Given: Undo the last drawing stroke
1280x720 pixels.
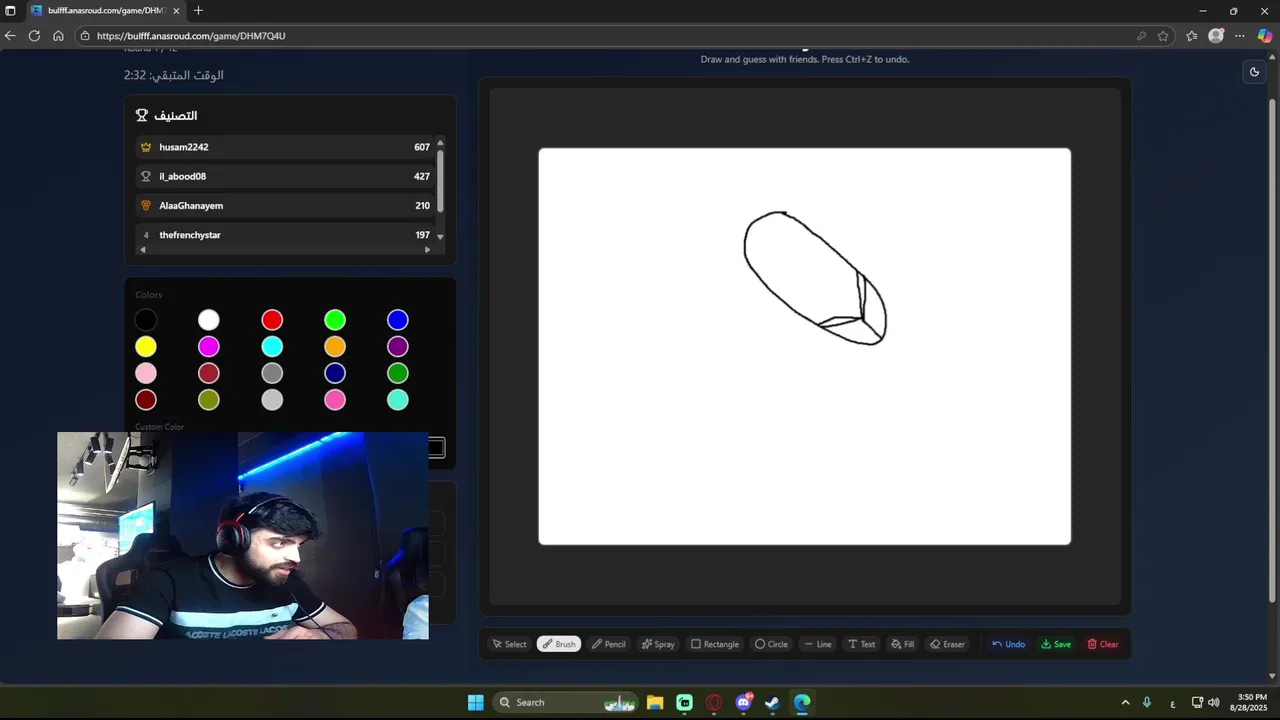Looking at the screenshot, I should [x=1008, y=644].
